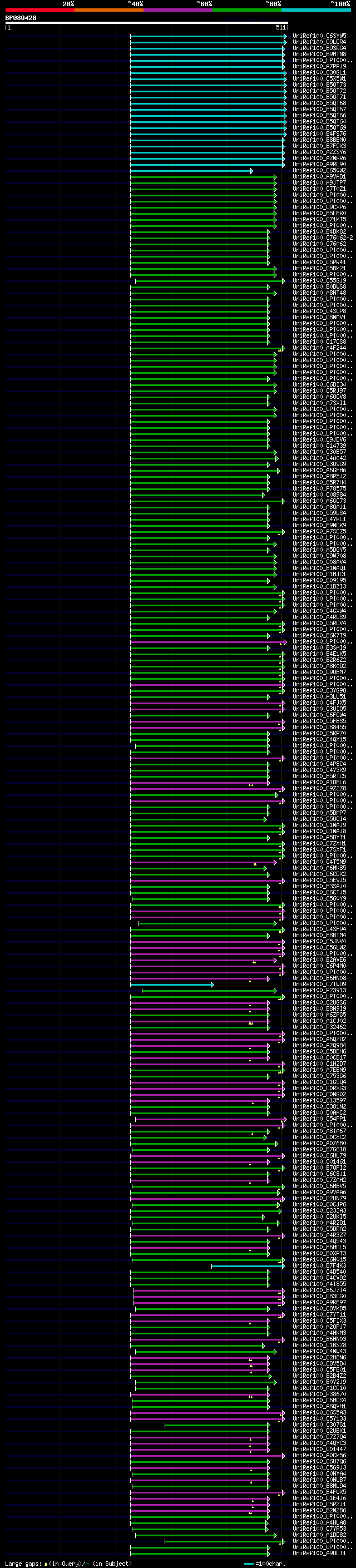Open hit UniRef100_B5QT72

coord(319,91)
